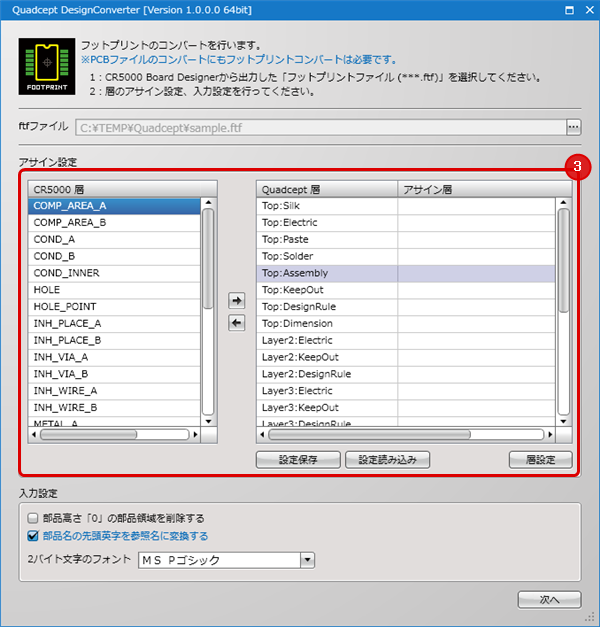Maximize the DesignConverter window
This screenshot has height=627, width=600.
click(569, 10)
